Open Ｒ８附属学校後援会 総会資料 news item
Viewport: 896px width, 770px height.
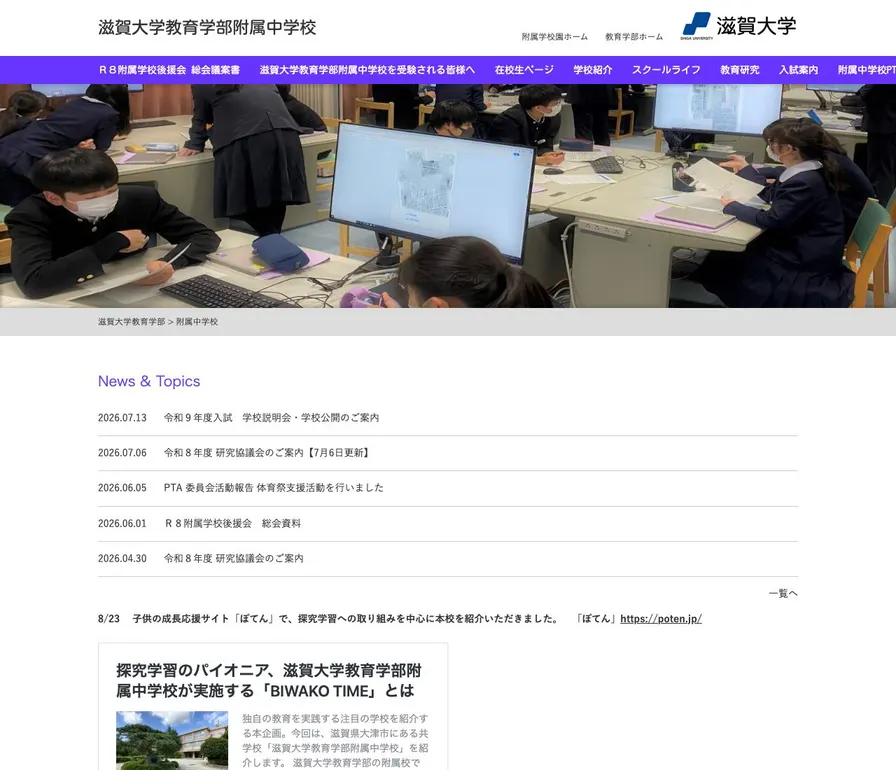click(x=233, y=523)
